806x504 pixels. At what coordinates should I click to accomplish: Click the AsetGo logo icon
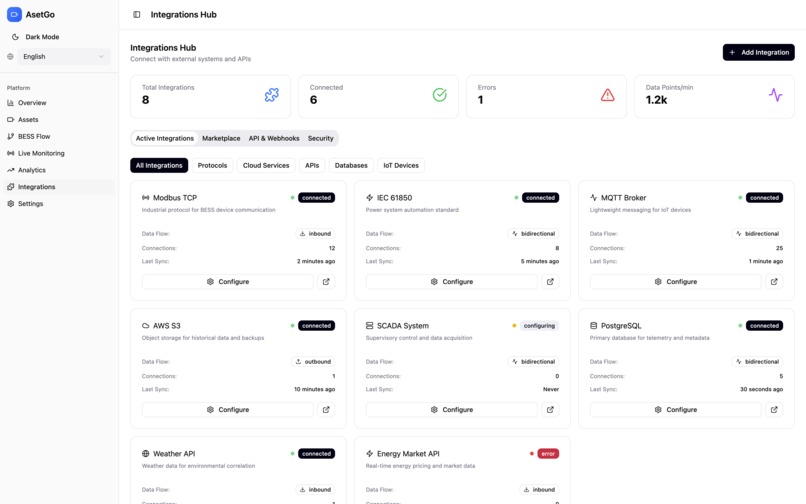[14, 14]
